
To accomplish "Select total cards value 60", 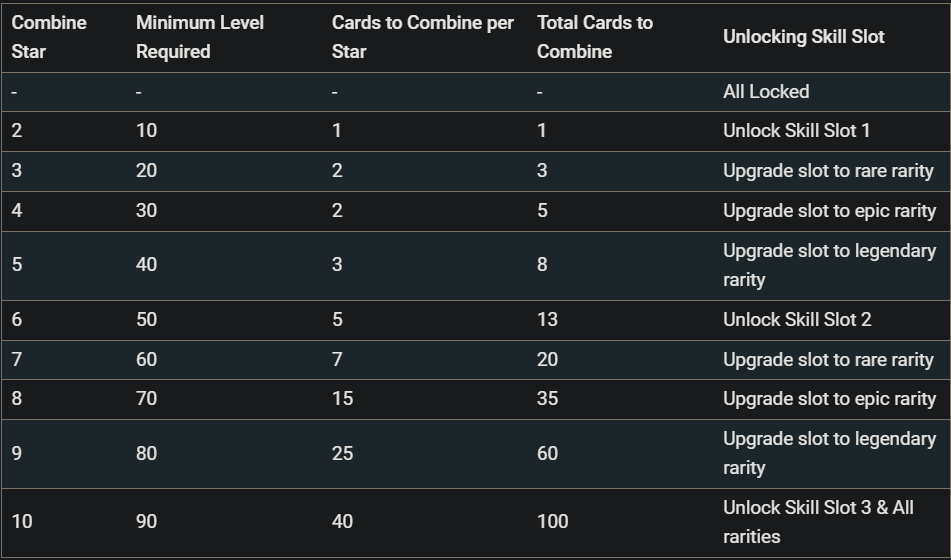I will (547, 454).
